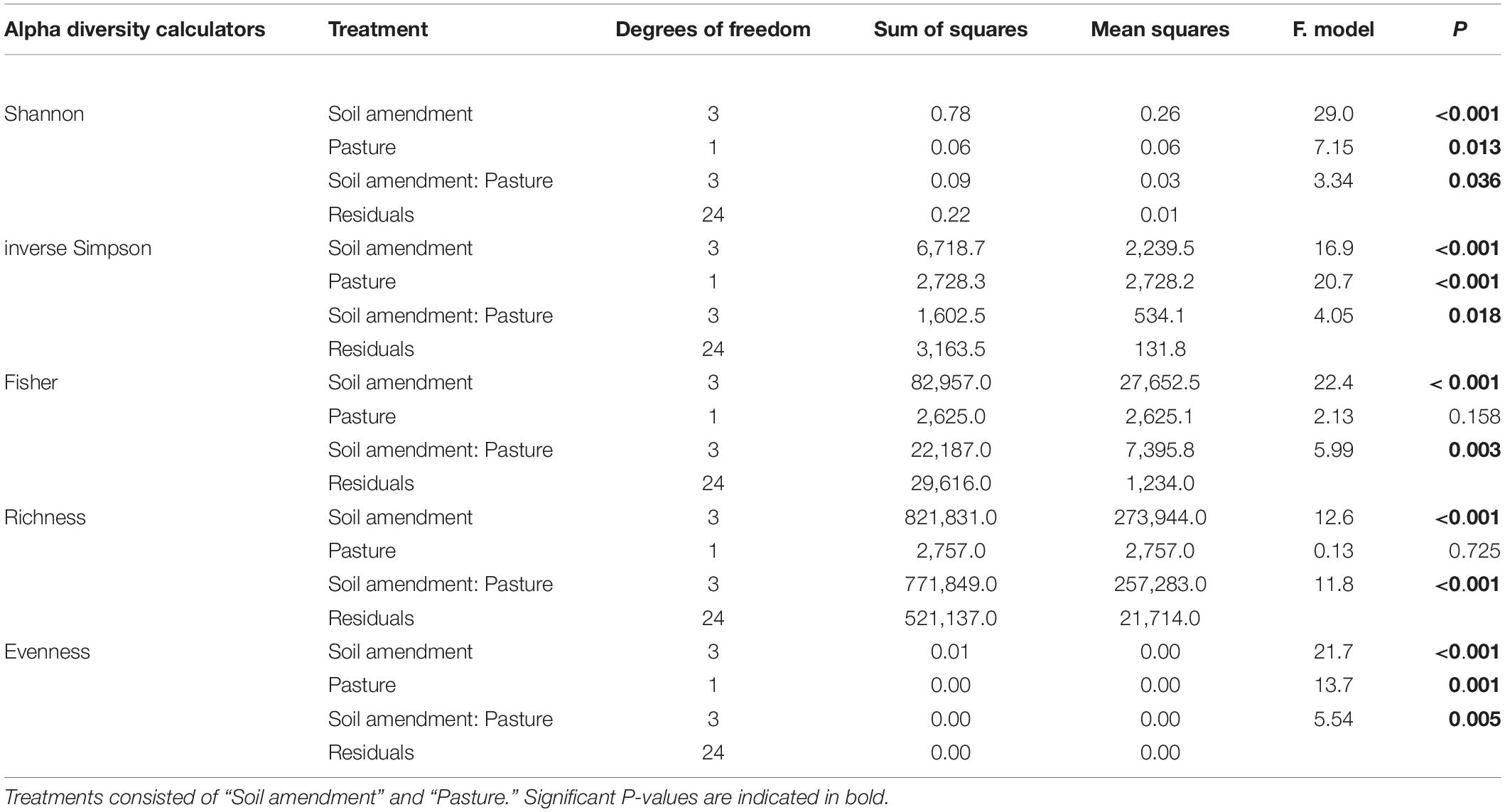Screen dimensions: 1505x812
Task: Select the Evenness row label
Action: tap(47, 651)
